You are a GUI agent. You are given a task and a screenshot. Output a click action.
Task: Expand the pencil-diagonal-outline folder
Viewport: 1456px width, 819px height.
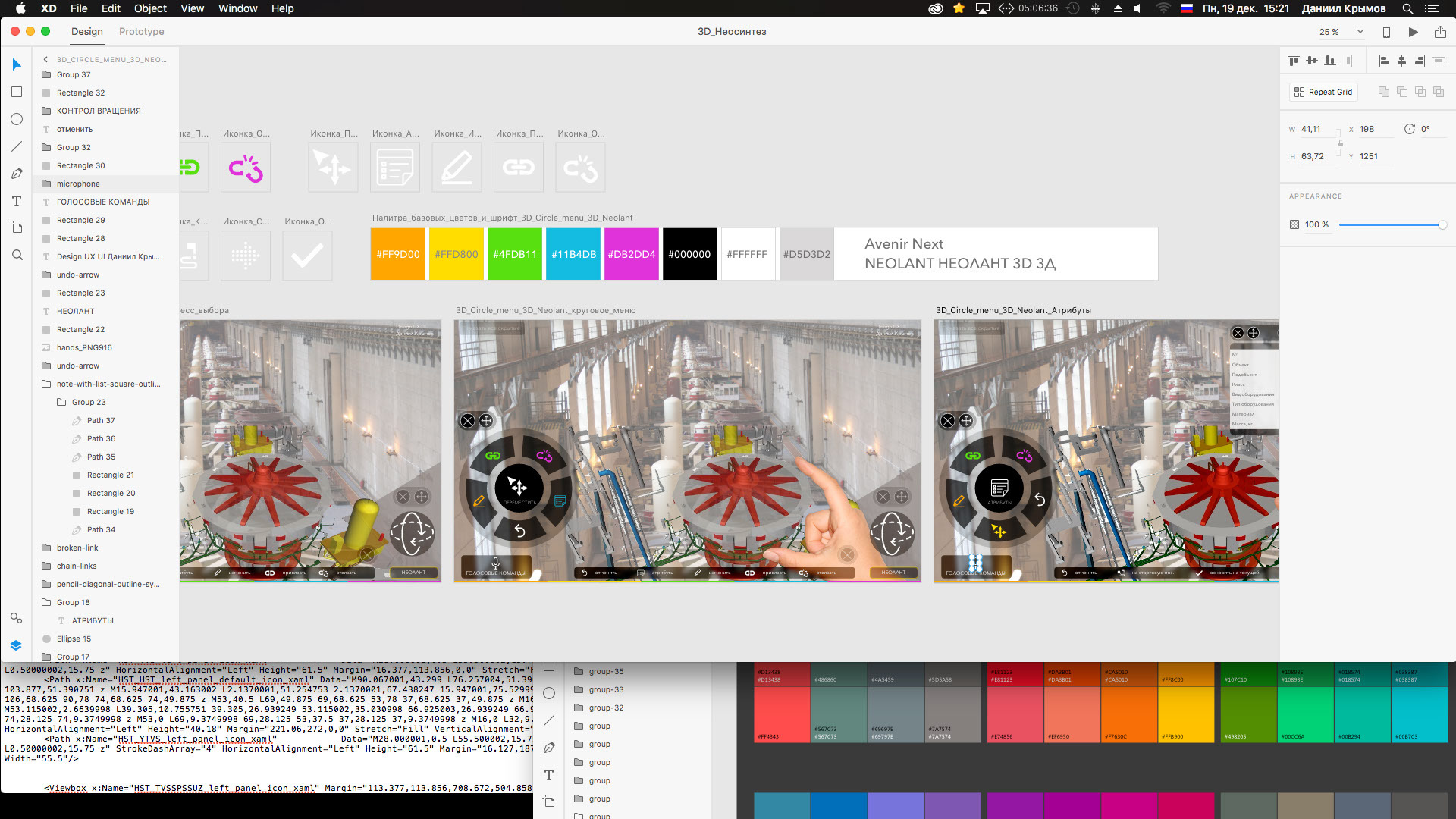(x=46, y=584)
